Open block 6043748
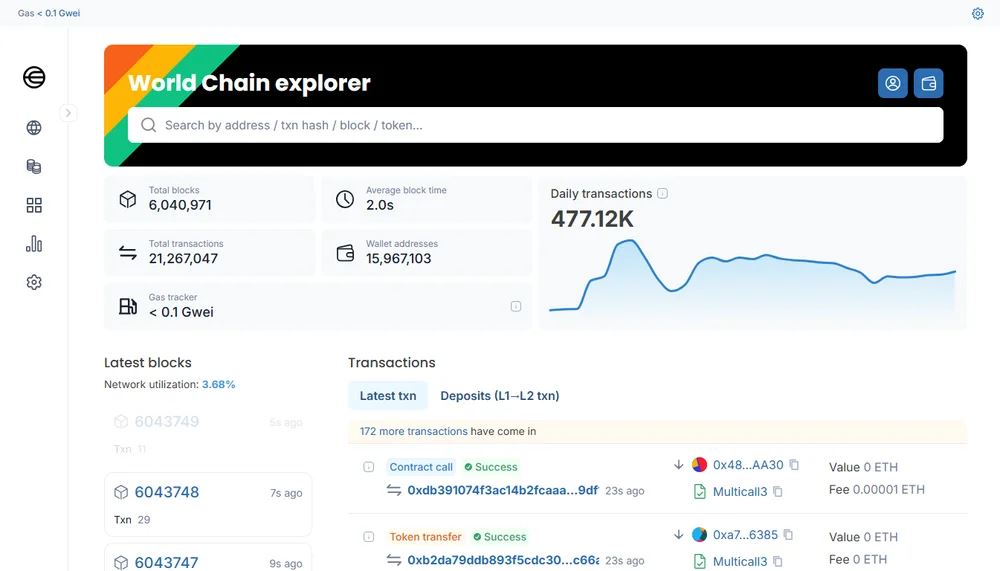The height and width of the screenshot is (571, 1000). pyautogui.click(x=167, y=492)
